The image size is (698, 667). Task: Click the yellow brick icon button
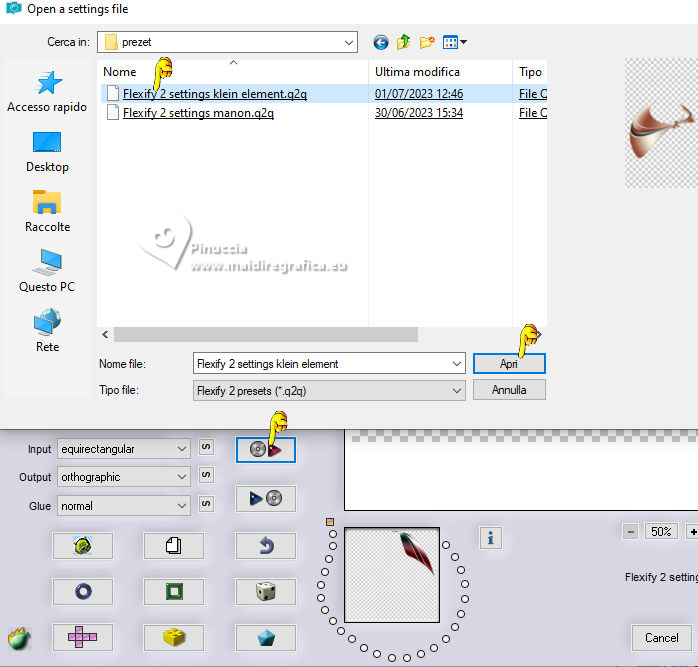click(x=174, y=637)
